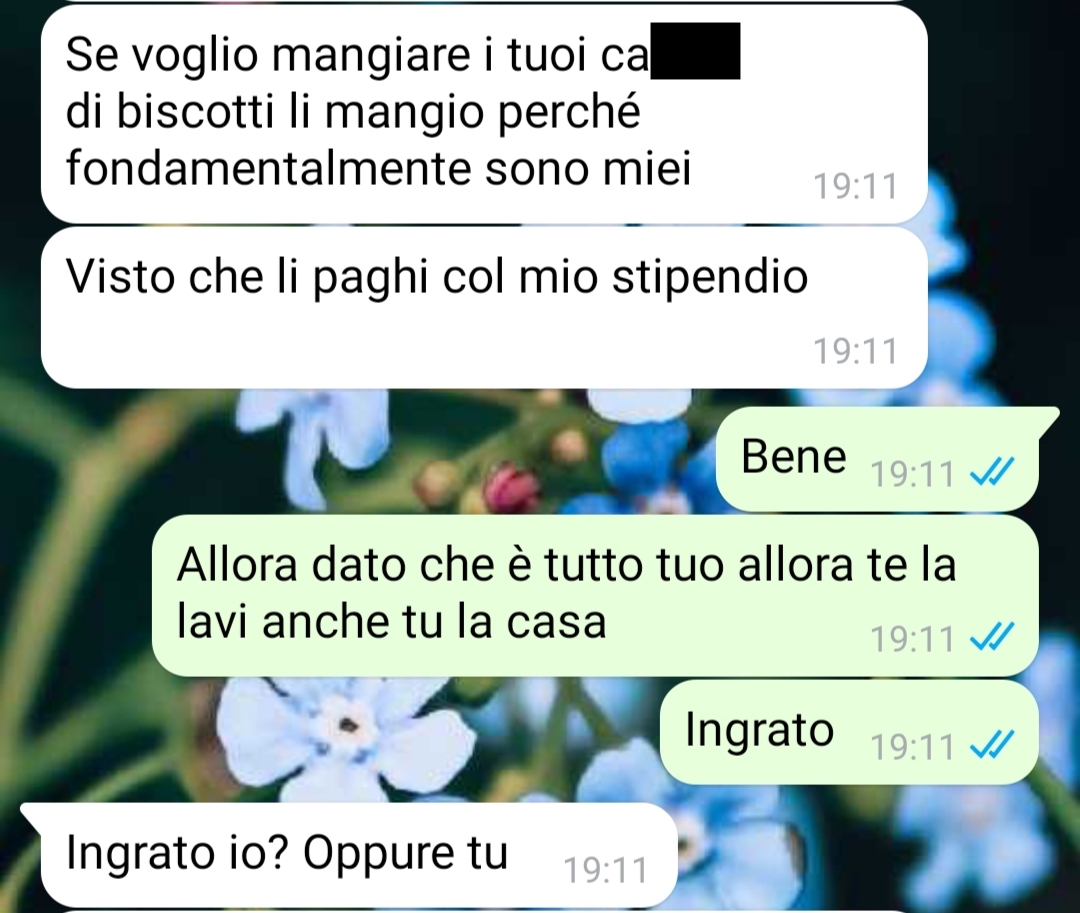The height and width of the screenshot is (913, 1080).
Task: Tap the 19:11 time next to 'Bene'
Action: click(x=912, y=474)
